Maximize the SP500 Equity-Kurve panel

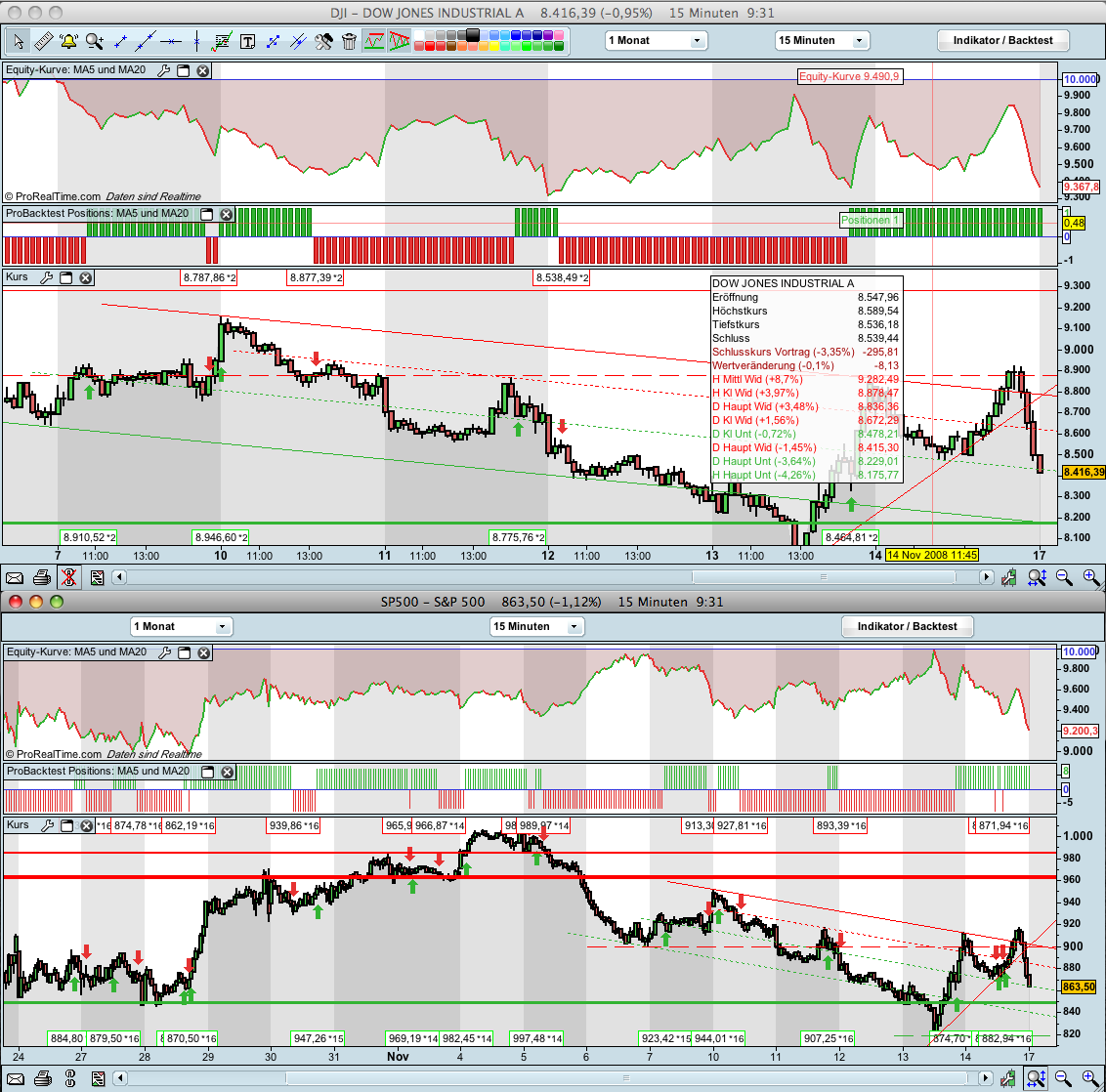tap(184, 652)
